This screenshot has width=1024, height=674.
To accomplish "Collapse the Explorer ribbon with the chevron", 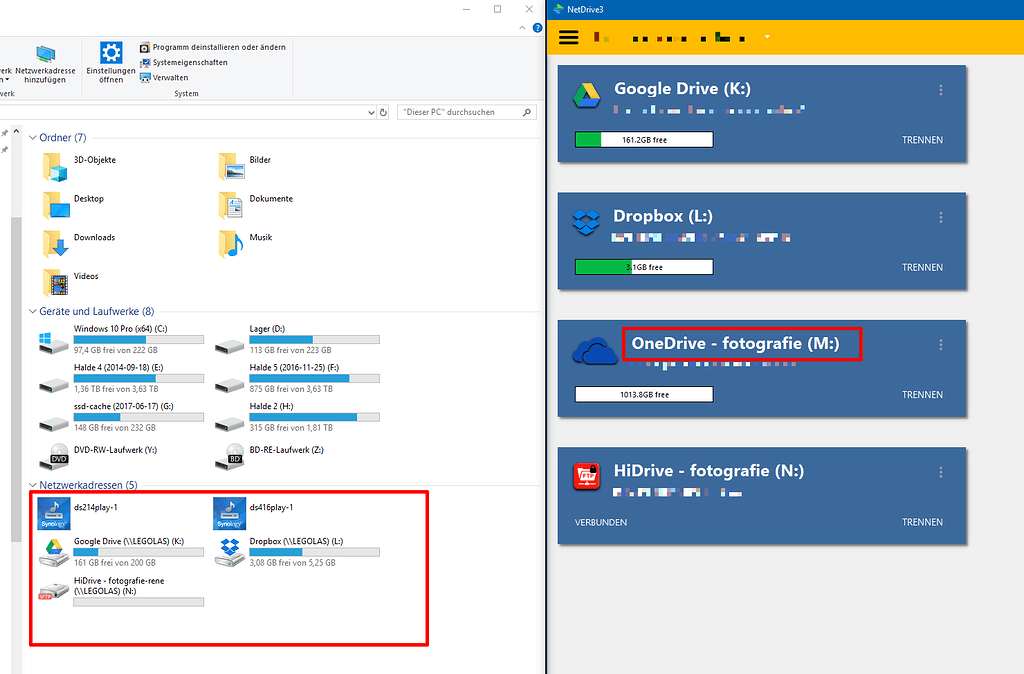I will click(522, 27).
